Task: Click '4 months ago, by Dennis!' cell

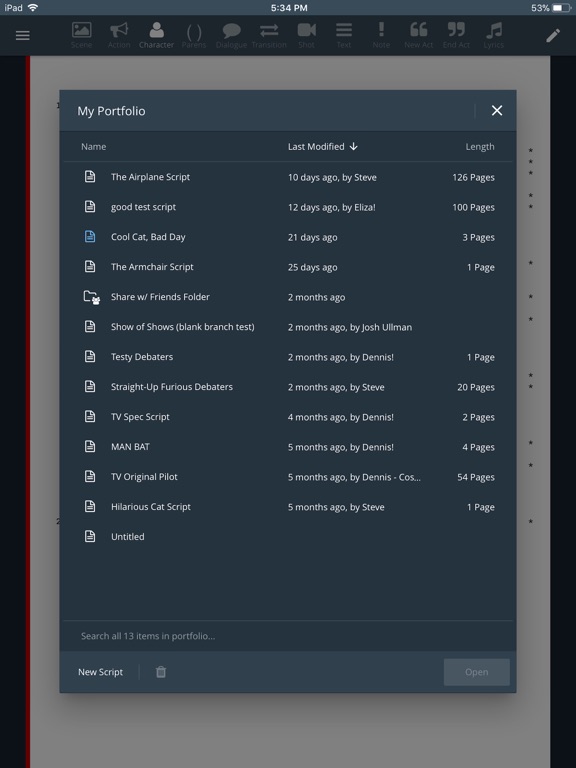Action: tap(340, 417)
